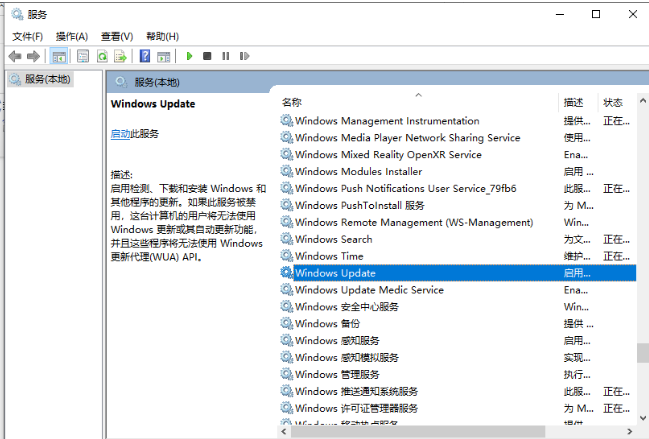
Task: Click the blue Help question mark icon
Action: (145, 56)
